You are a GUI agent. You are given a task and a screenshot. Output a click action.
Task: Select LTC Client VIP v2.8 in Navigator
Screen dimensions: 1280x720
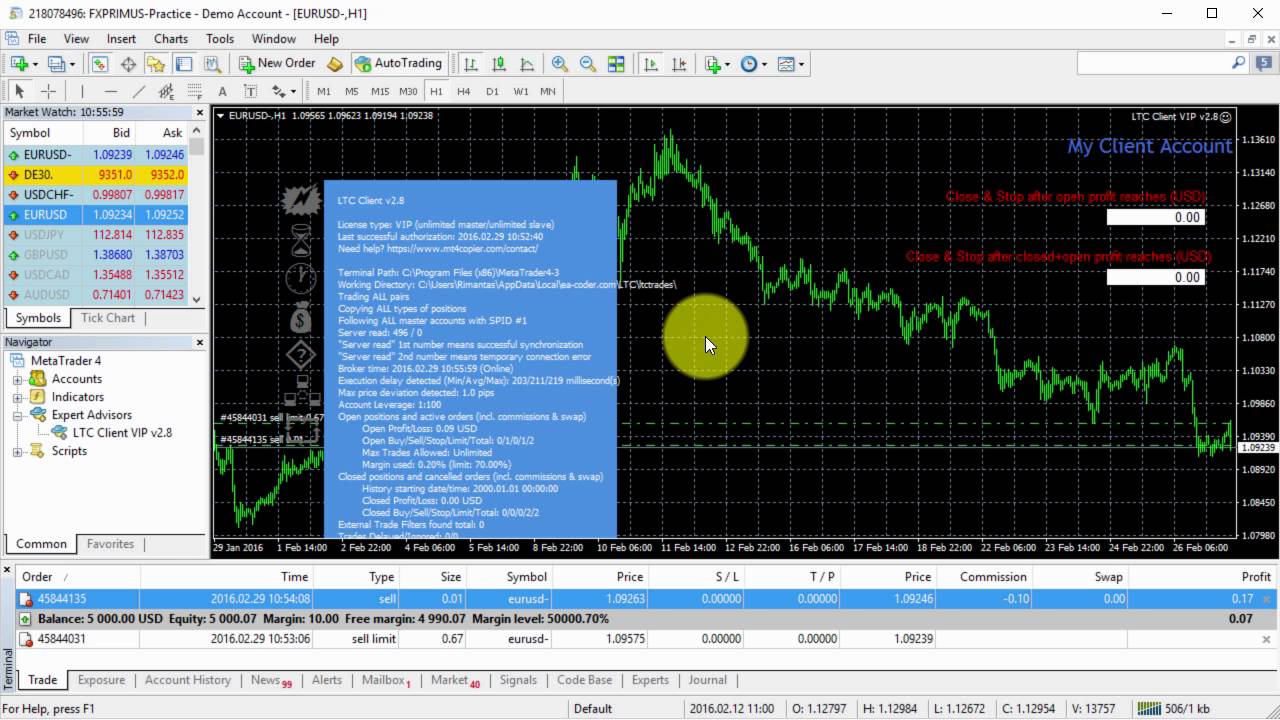pyautogui.click(x=122, y=433)
